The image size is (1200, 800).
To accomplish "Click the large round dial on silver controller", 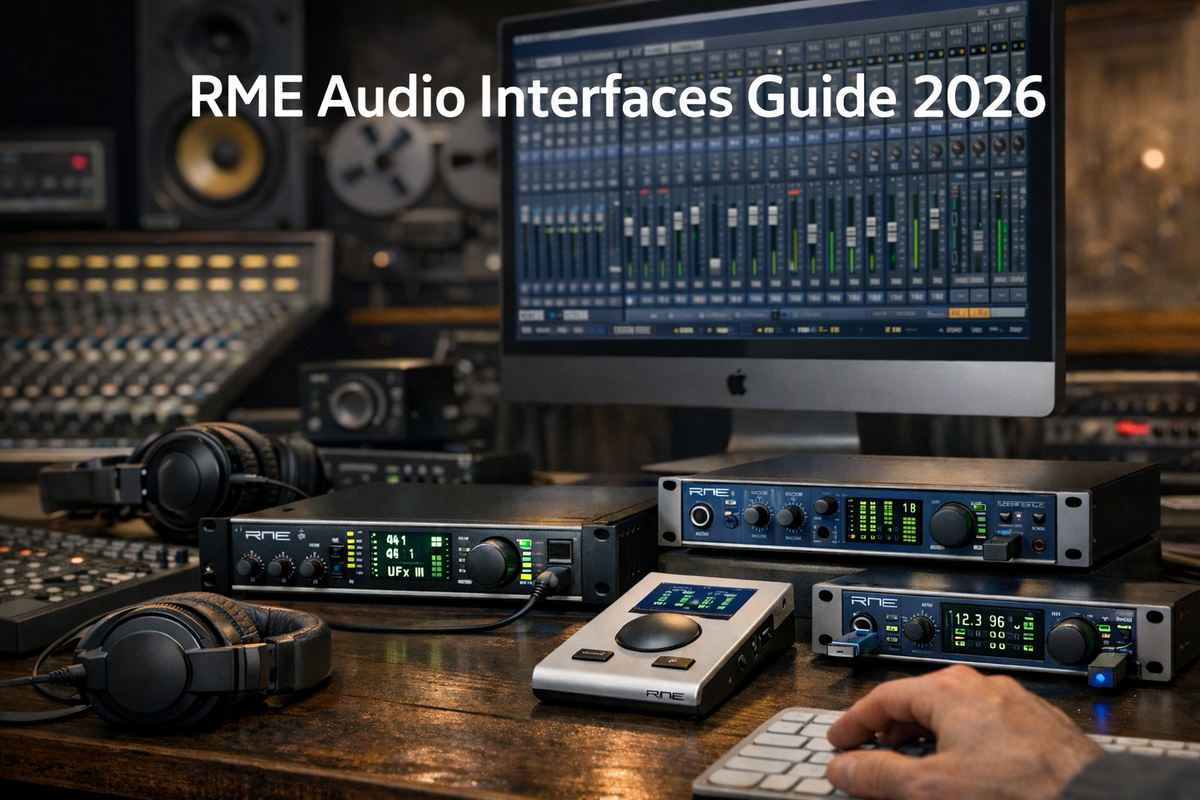I will coord(658,631).
